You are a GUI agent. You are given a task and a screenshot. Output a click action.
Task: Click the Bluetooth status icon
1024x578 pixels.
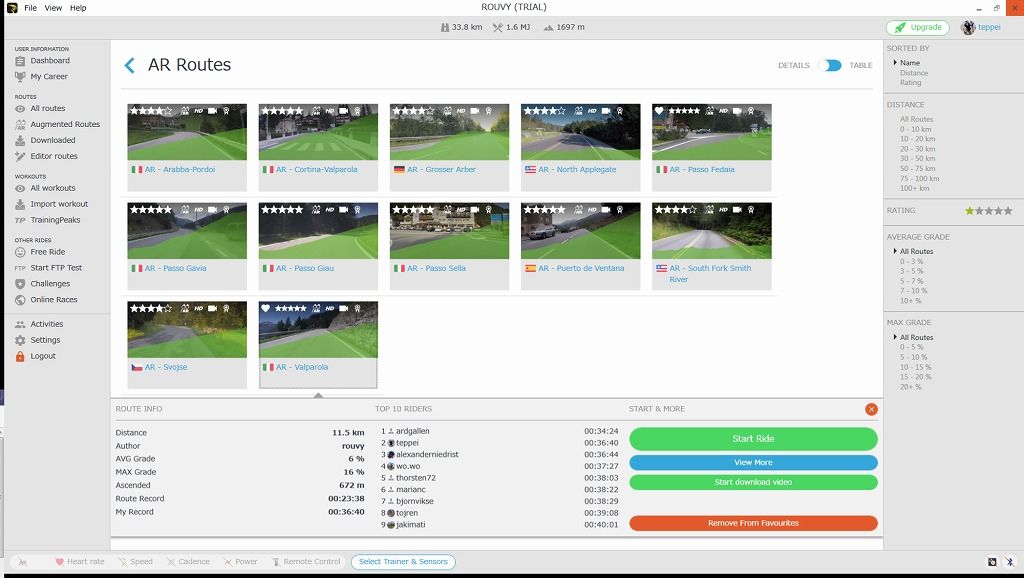tap(1010, 562)
